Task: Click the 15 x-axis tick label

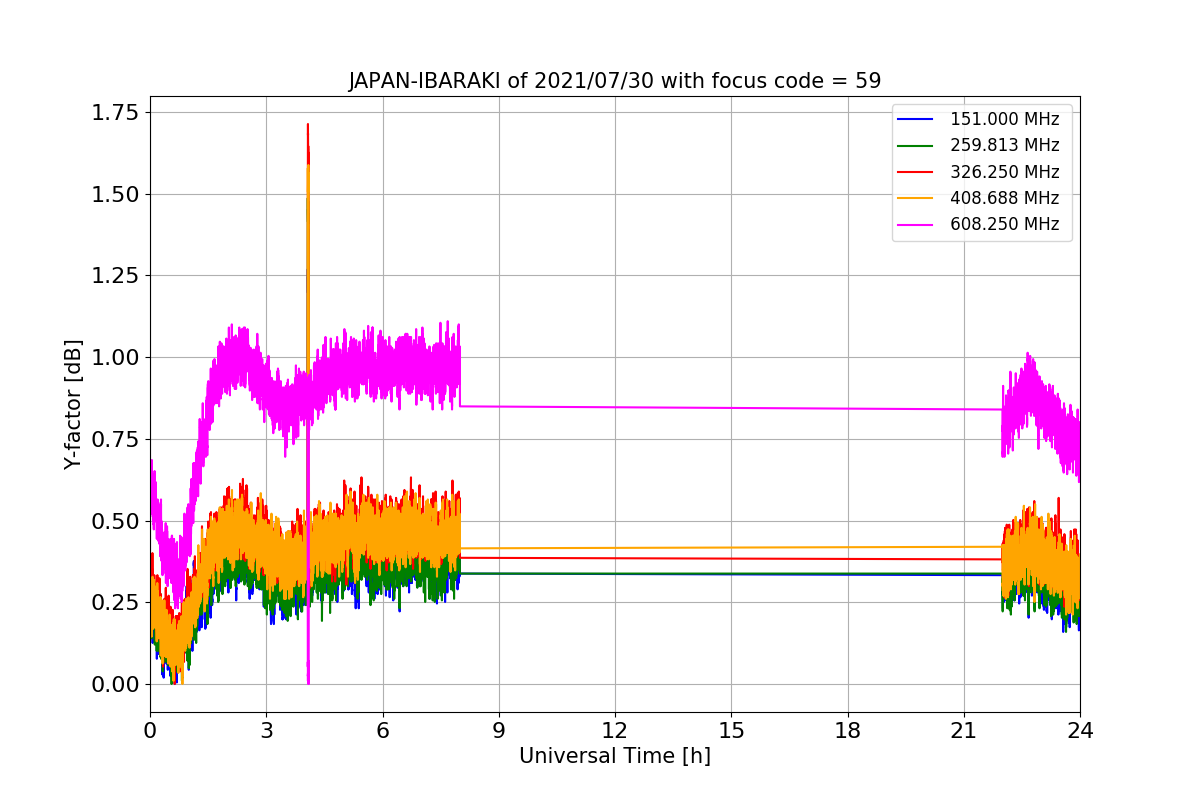Action: pyautogui.click(x=731, y=731)
